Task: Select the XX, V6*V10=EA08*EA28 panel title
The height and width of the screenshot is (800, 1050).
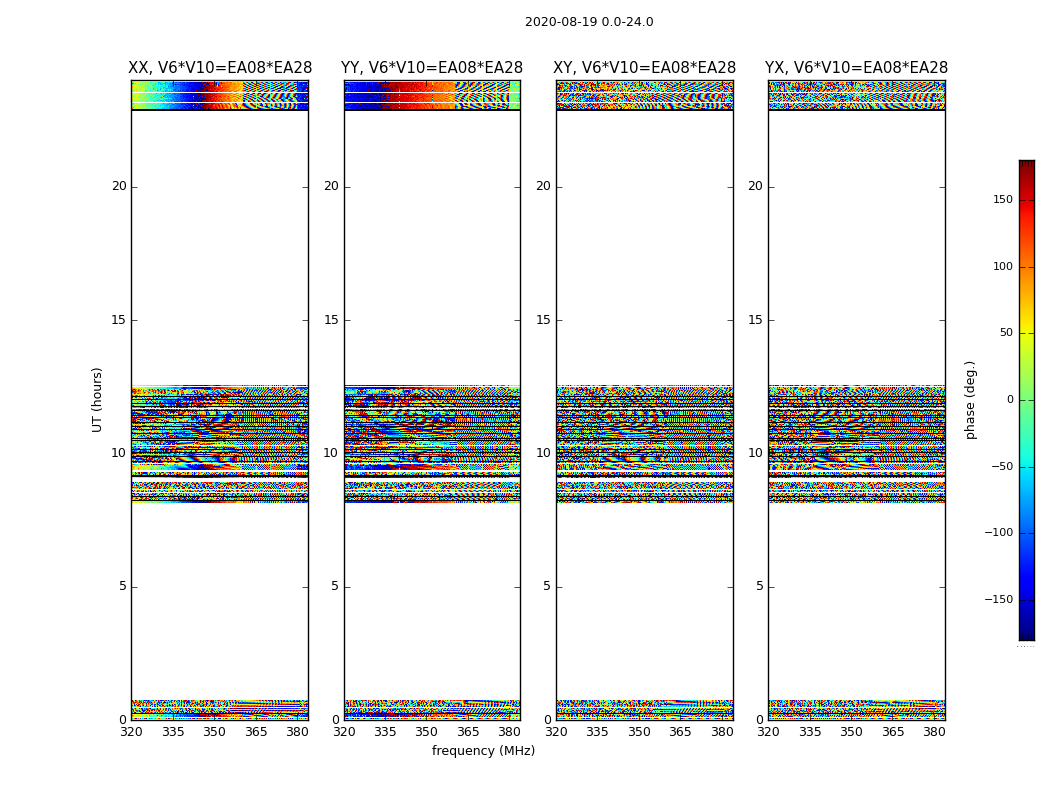Action: point(220,68)
